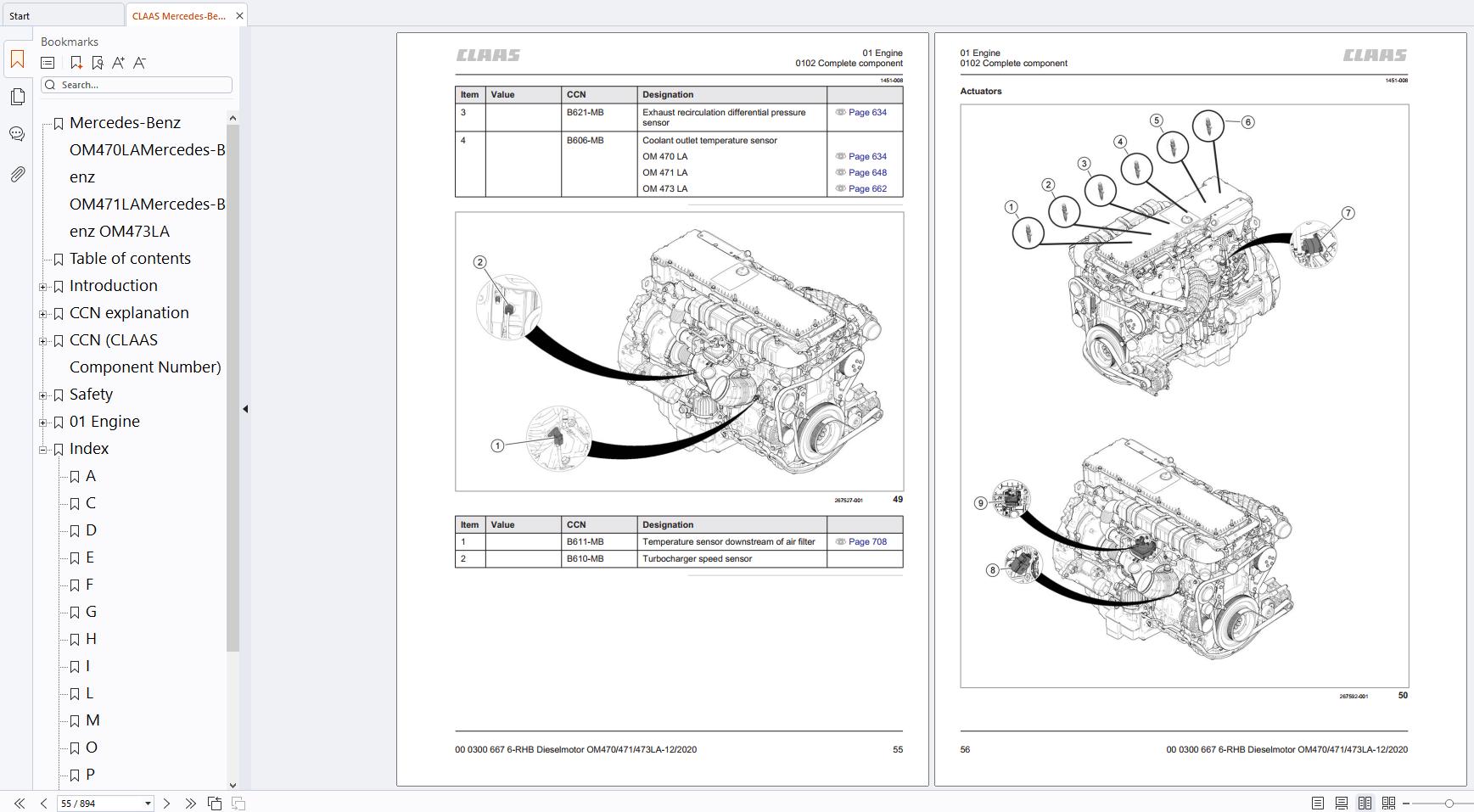Click the add new bookmark icon
Viewport: 1474px width, 812px height.
click(76, 63)
